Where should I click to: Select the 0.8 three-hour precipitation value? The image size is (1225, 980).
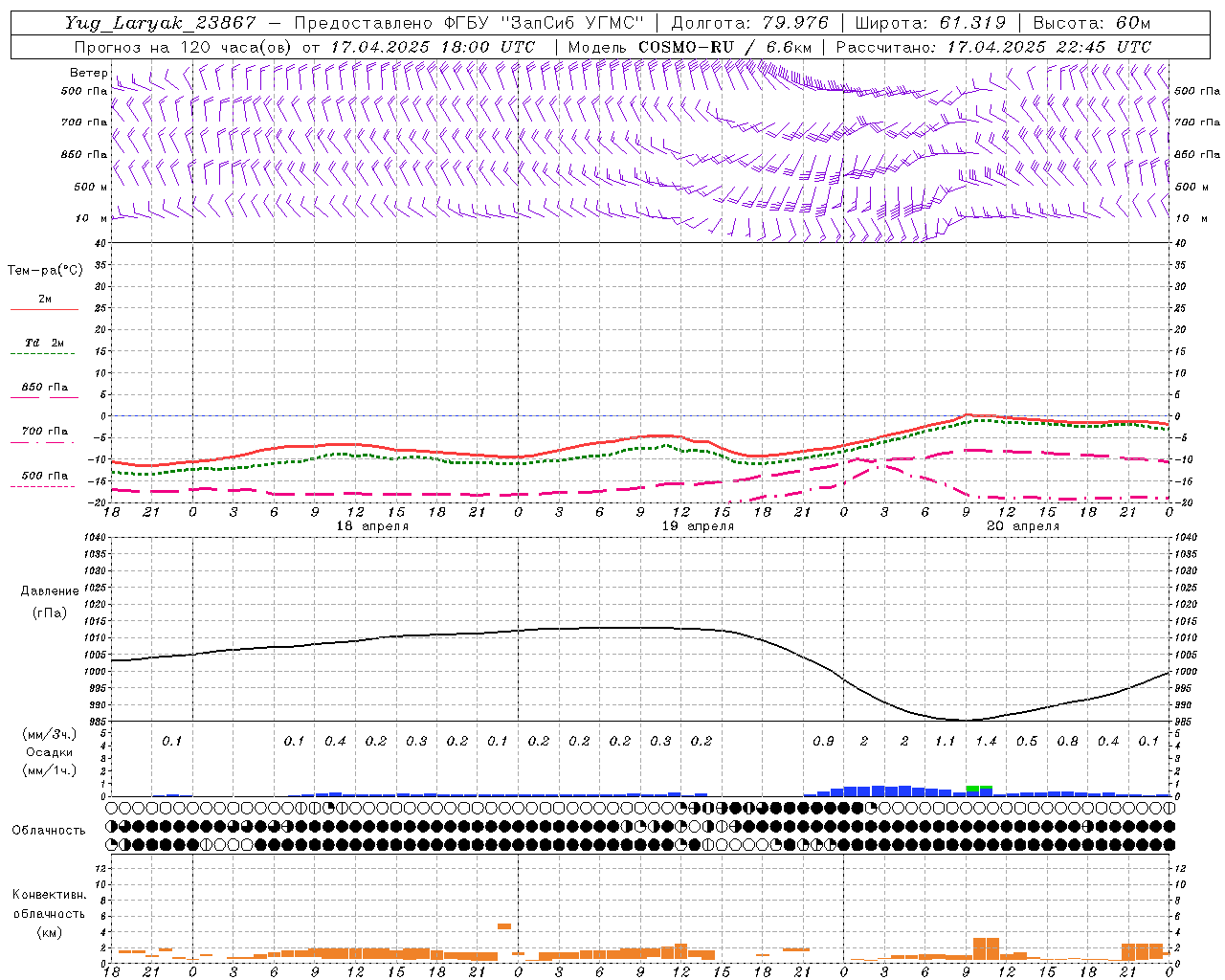pos(1067,742)
